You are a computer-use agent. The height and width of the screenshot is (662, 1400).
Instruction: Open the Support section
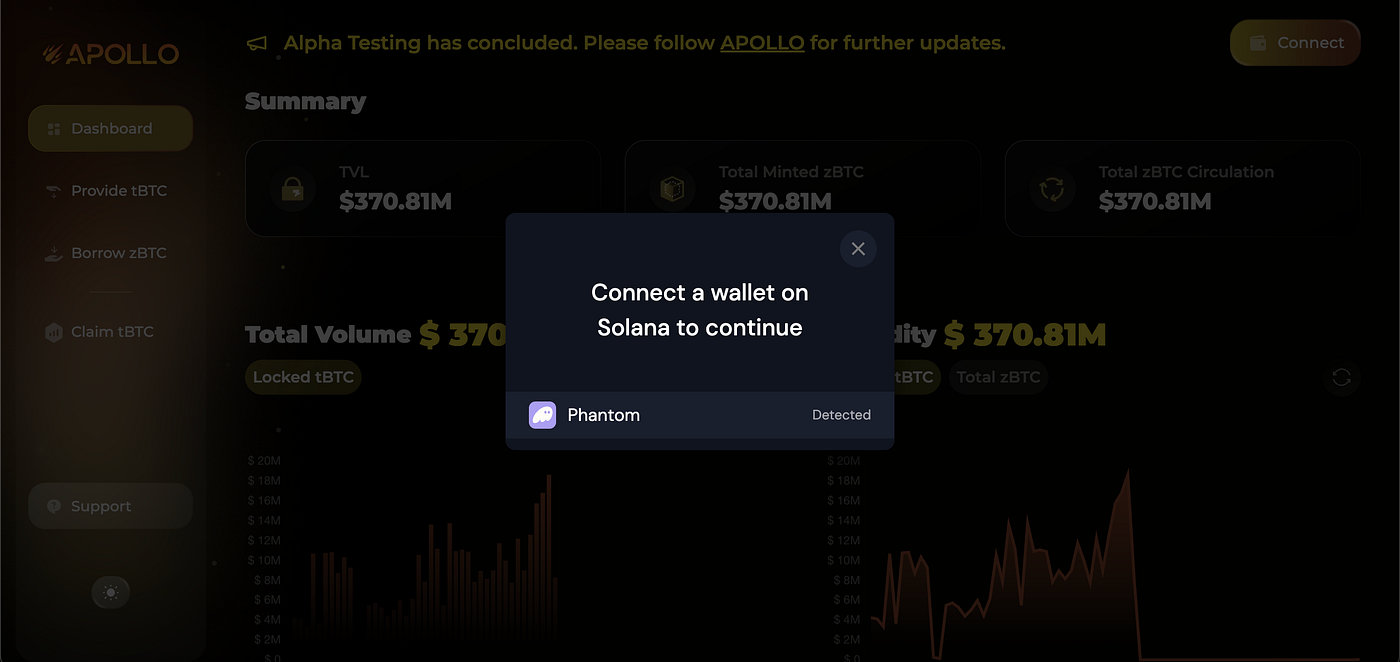click(x=110, y=505)
